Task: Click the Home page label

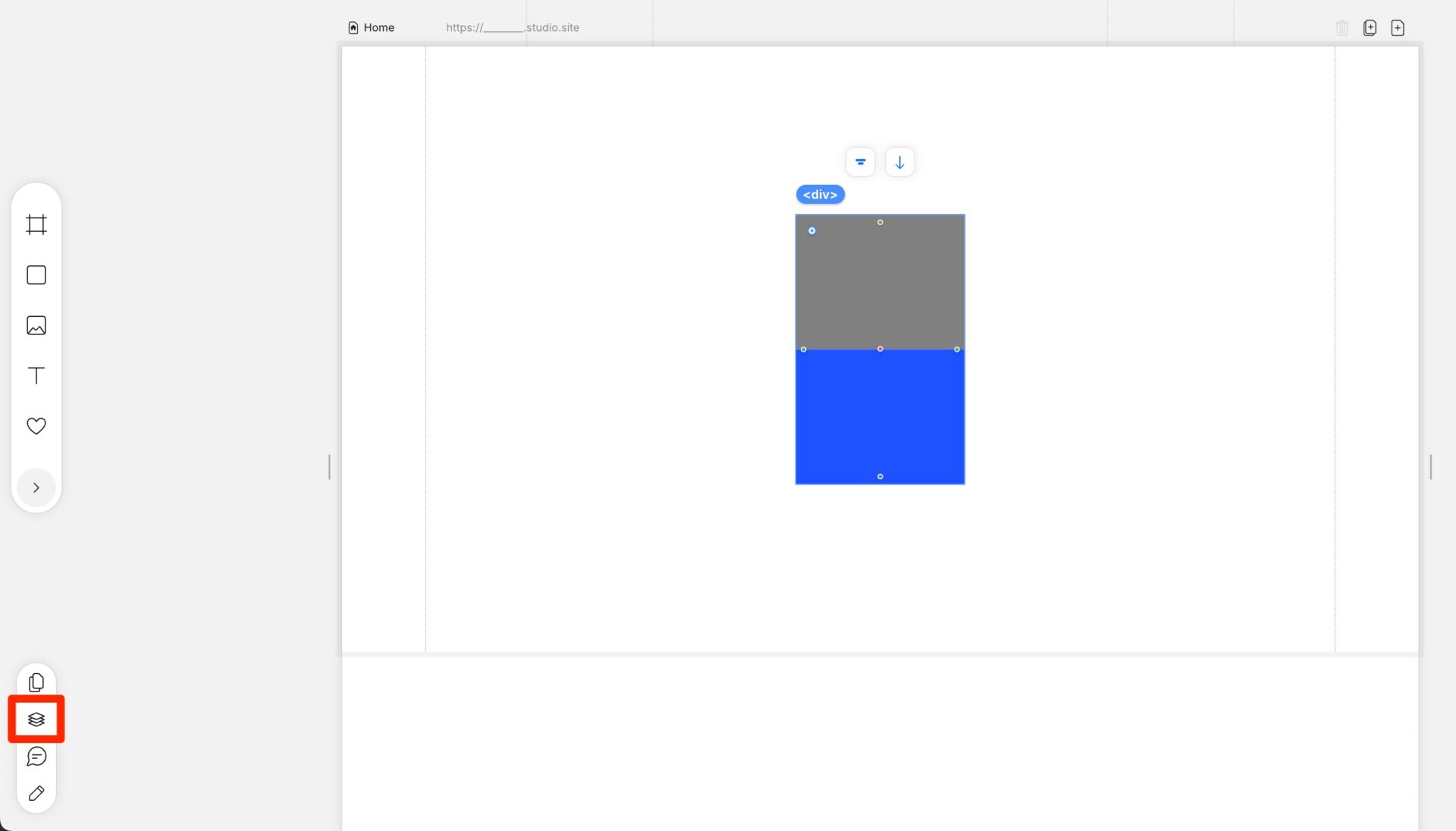Action: (378, 27)
